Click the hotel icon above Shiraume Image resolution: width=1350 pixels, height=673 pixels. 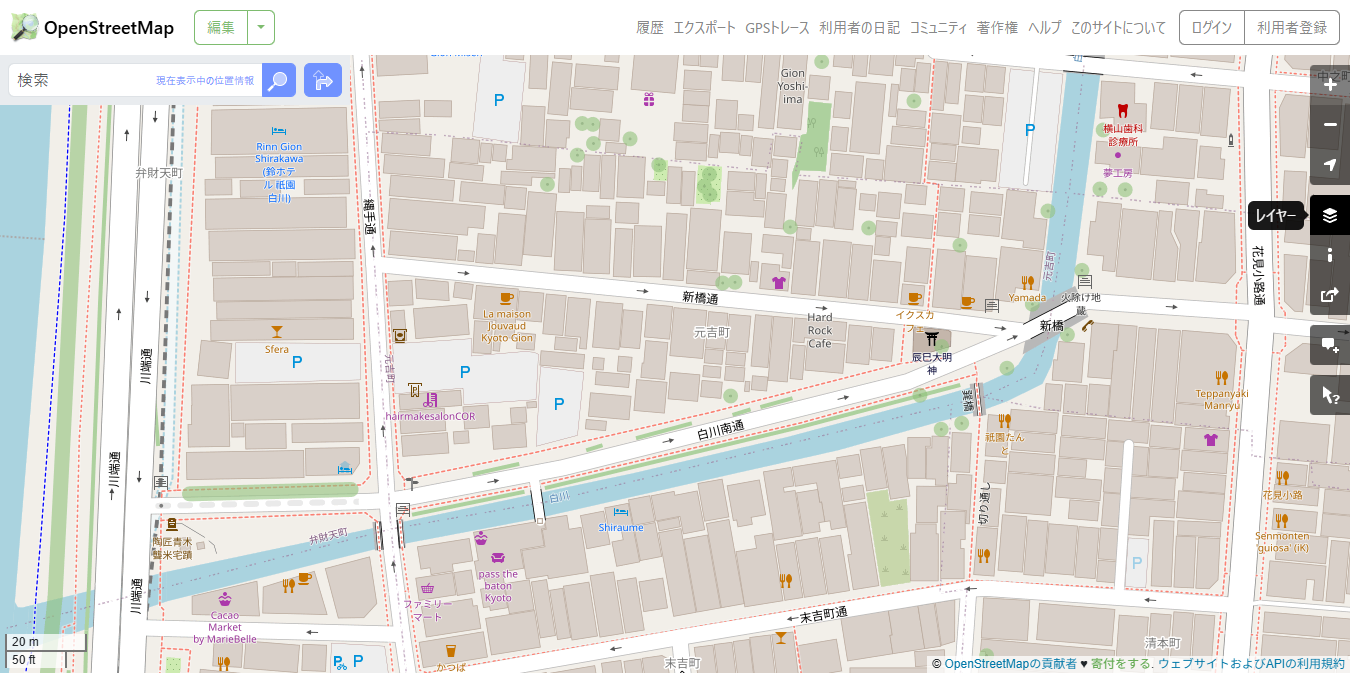tap(621, 512)
